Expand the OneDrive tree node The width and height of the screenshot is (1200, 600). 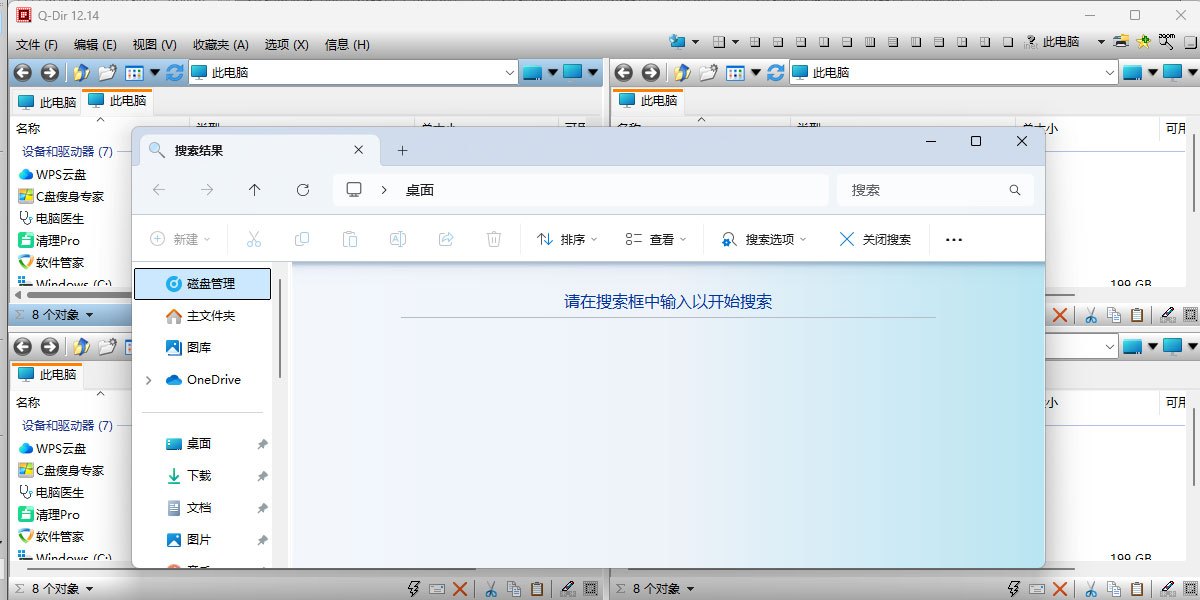coord(148,380)
